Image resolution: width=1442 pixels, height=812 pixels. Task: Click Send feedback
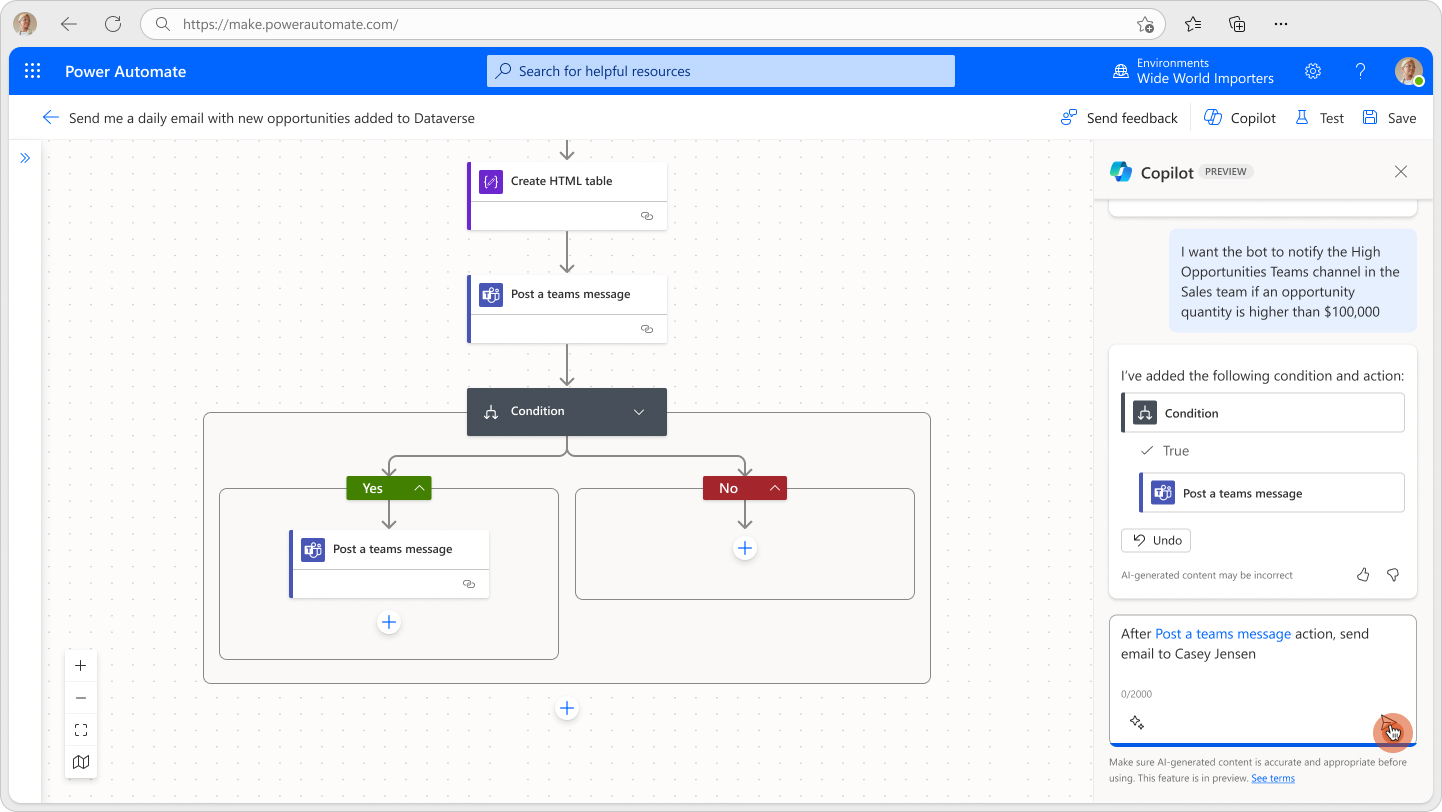click(1119, 118)
